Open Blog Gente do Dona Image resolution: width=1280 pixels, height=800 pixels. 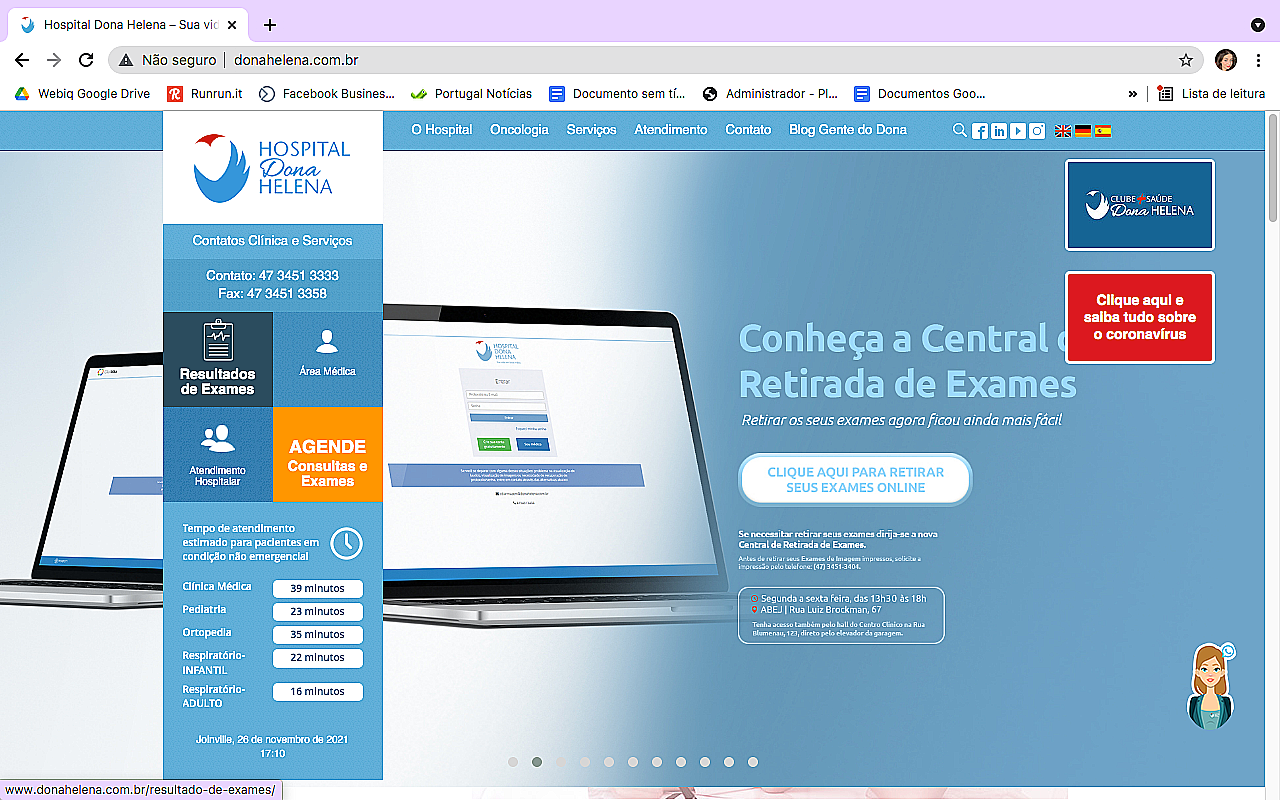coord(848,130)
